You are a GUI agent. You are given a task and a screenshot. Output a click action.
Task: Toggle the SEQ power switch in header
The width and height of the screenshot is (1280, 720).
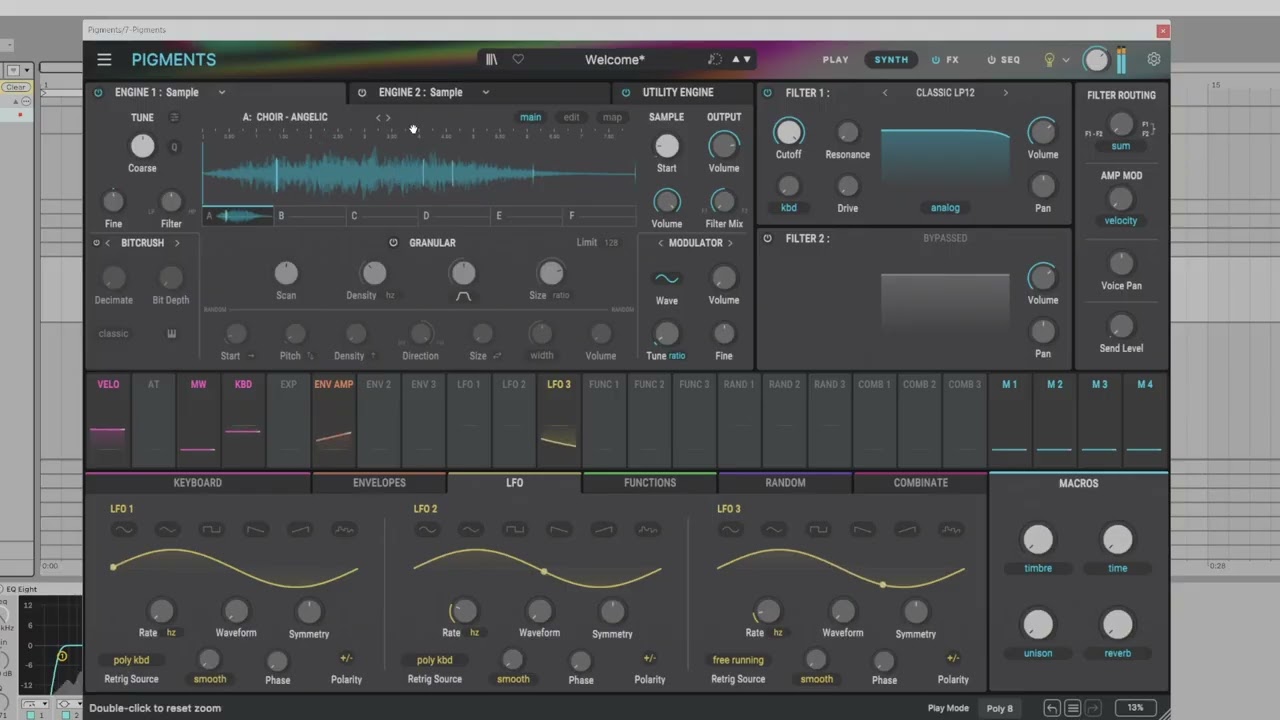pos(991,60)
